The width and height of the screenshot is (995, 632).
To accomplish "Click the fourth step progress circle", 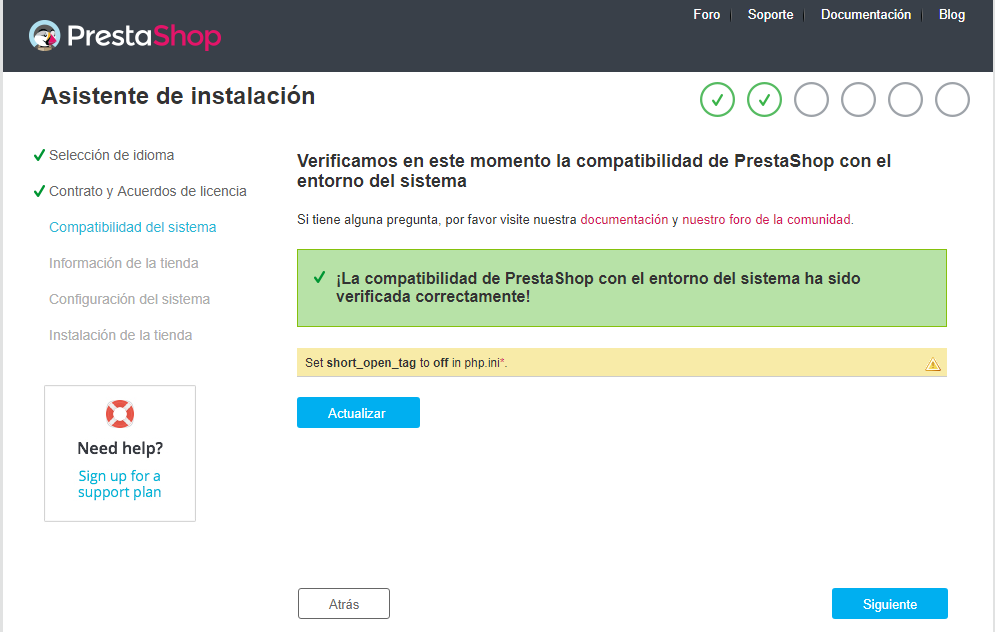I will coord(858,100).
